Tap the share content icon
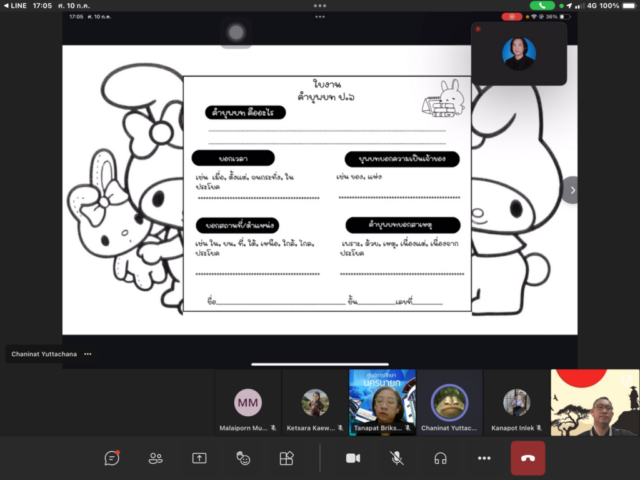The image size is (640, 480). [x=199, y=458]
